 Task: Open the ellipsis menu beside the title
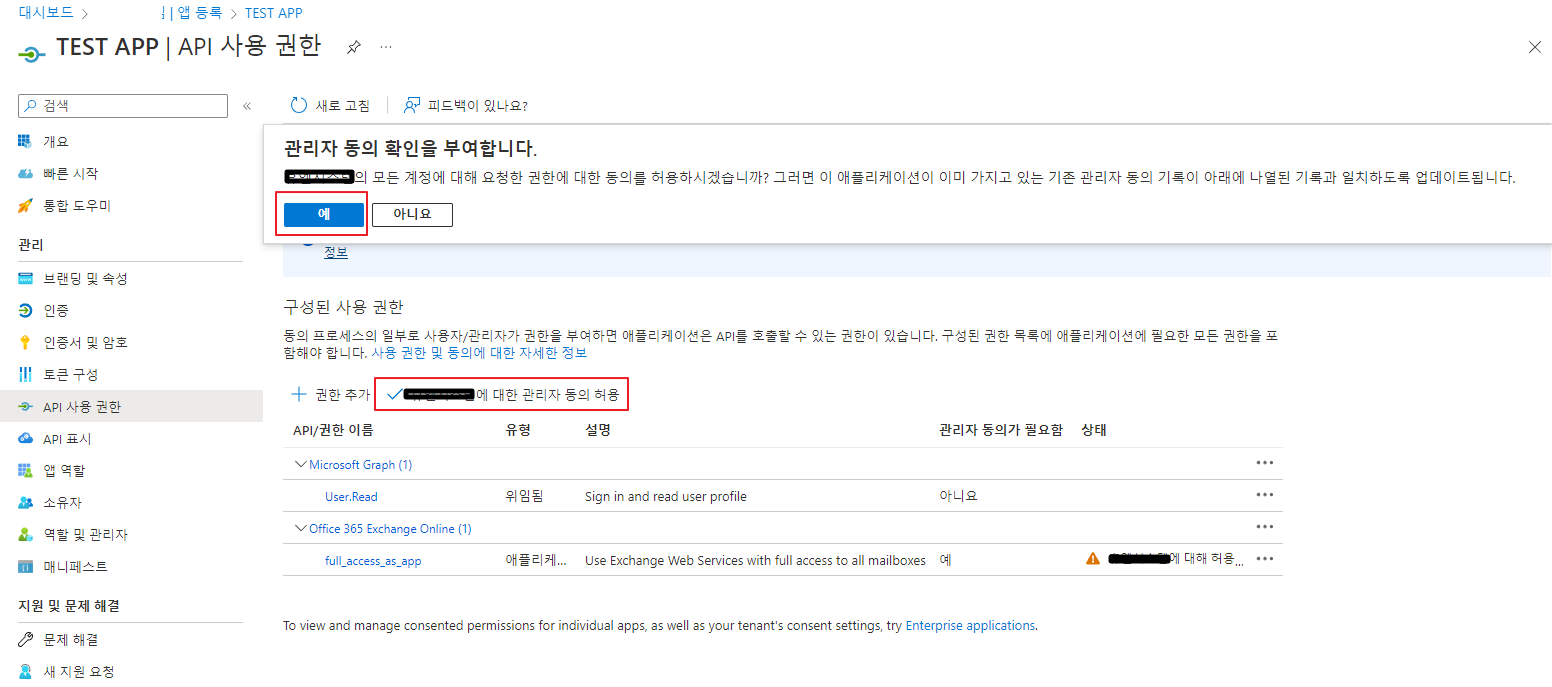(386, 47)
